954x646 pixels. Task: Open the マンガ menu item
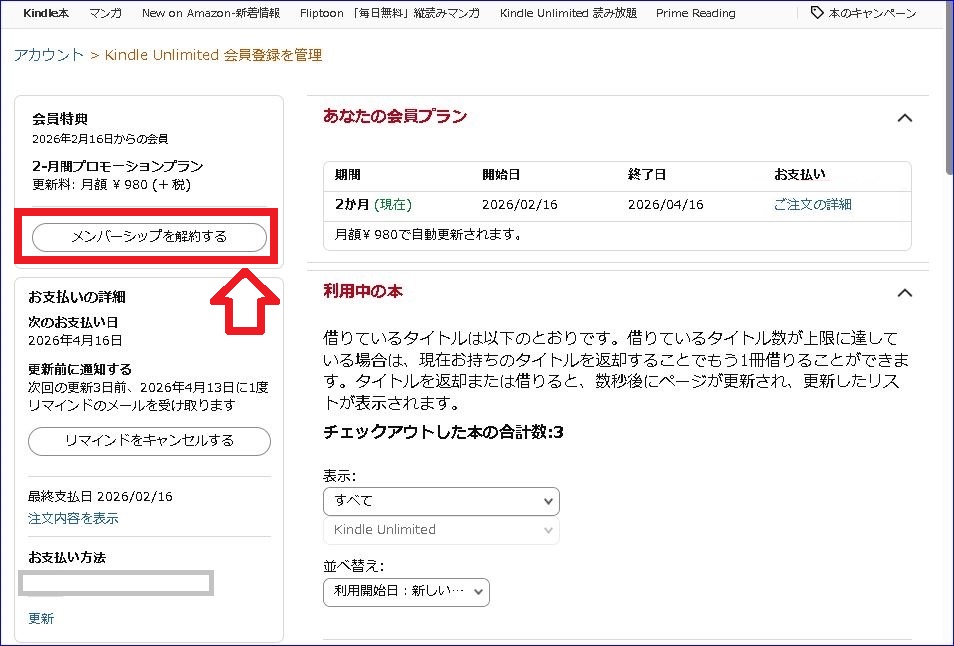[105, 13]
